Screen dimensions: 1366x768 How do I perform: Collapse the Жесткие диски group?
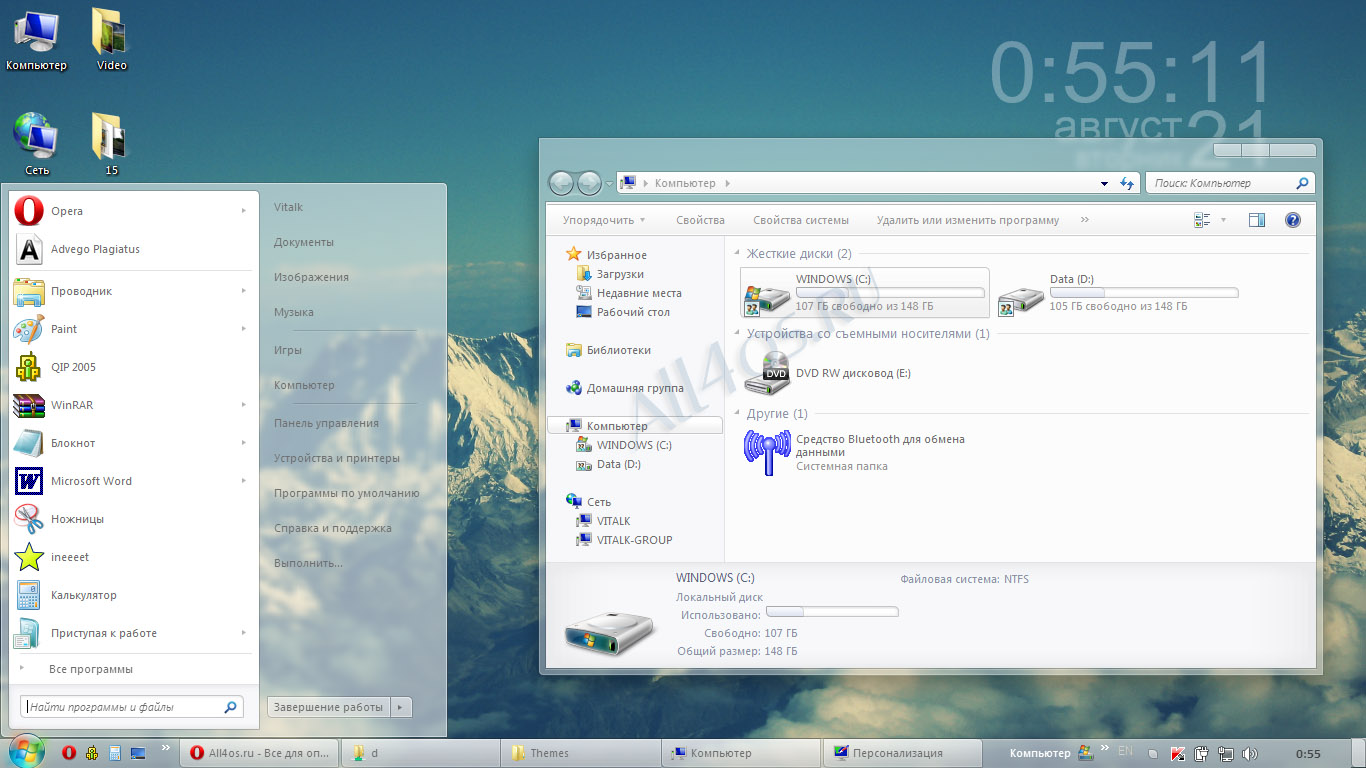tap(737, 254)
